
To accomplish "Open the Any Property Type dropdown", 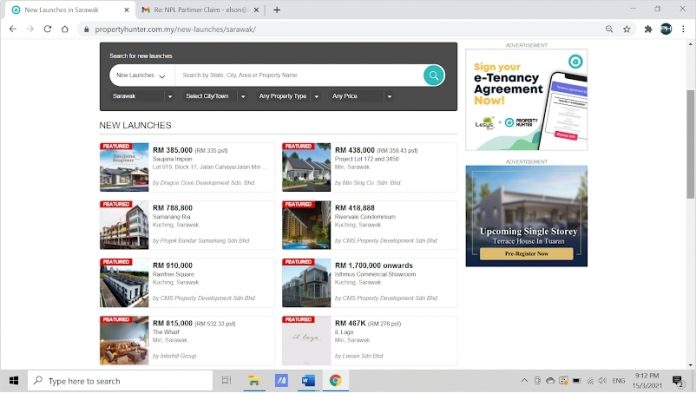I will coord(289,96).
